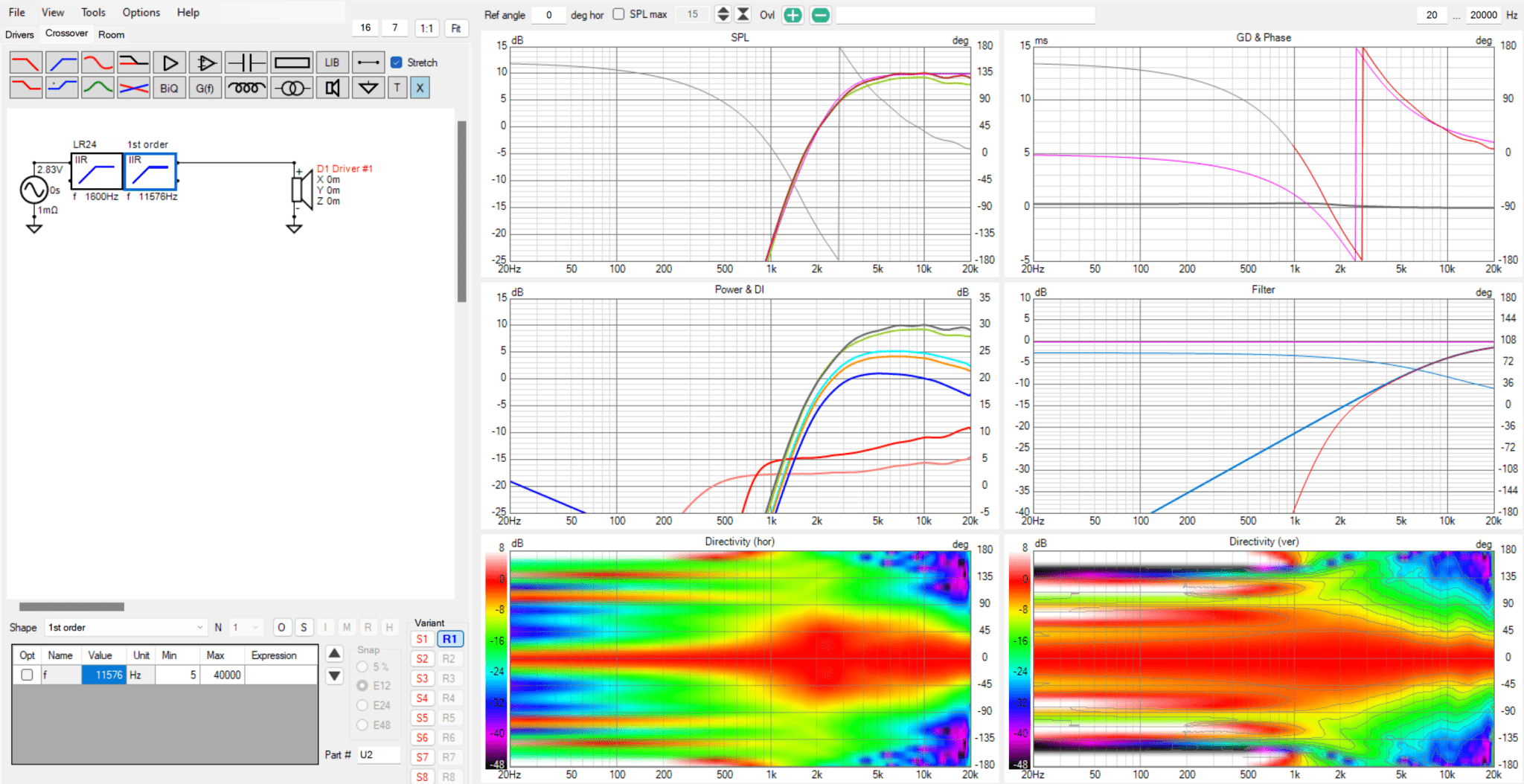Select the 5 % snap radio button
The width and height of the screenshot is (1524, 784).
click(x=362, y=666)
